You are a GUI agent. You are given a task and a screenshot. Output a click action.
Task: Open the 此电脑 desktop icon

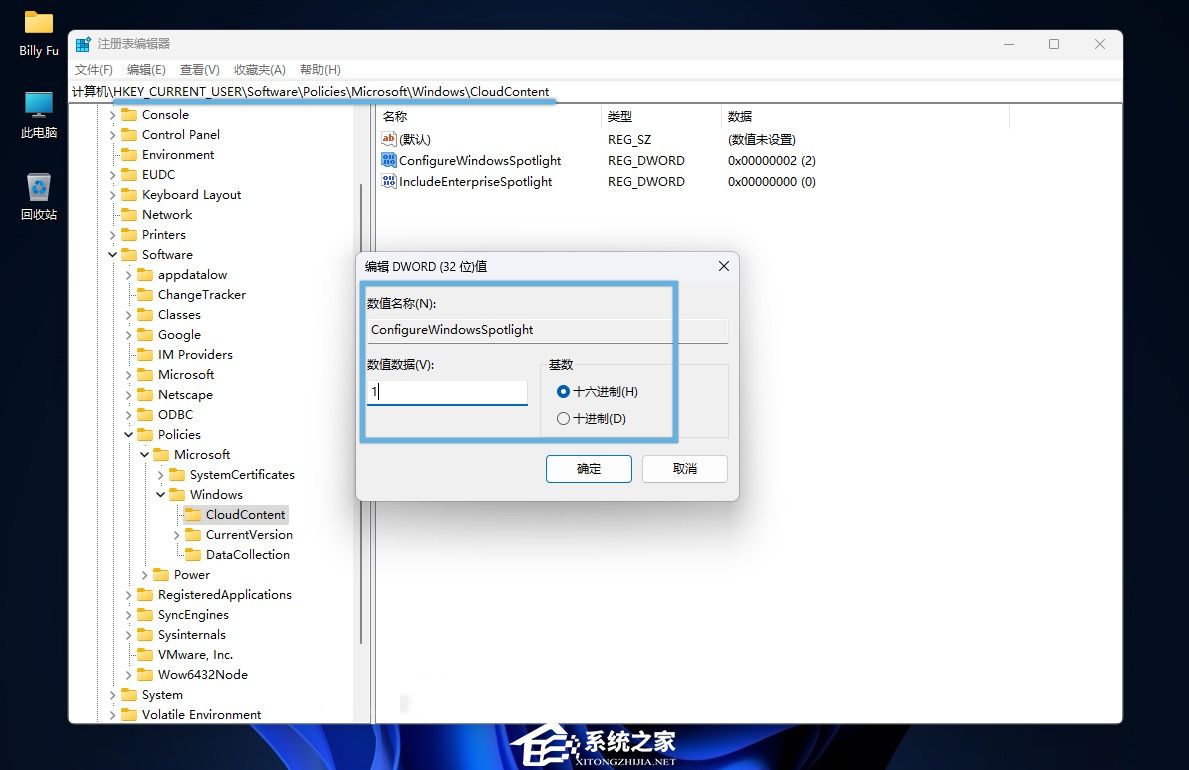(38, 106)
